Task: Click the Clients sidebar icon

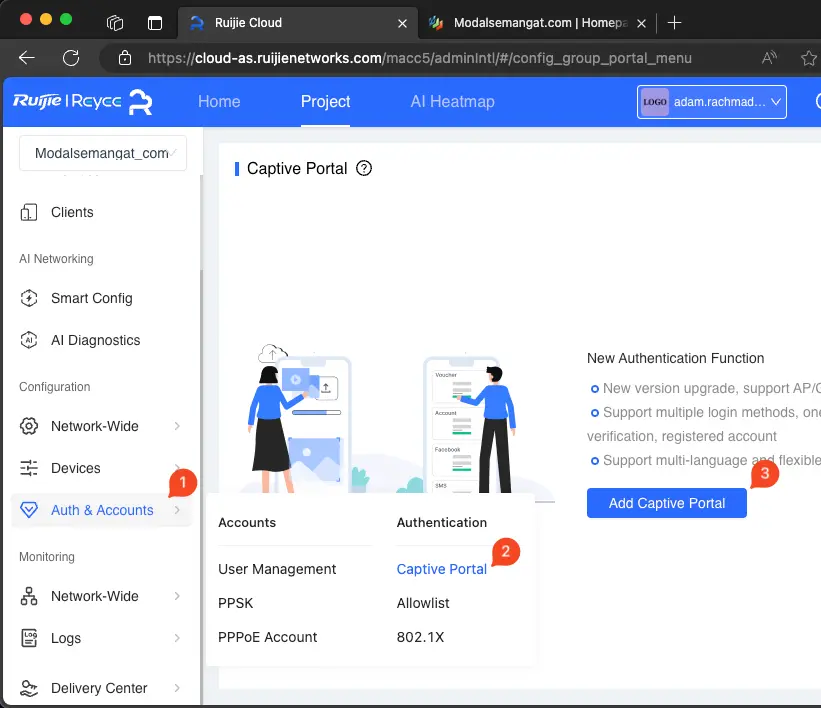Action: 29,212
